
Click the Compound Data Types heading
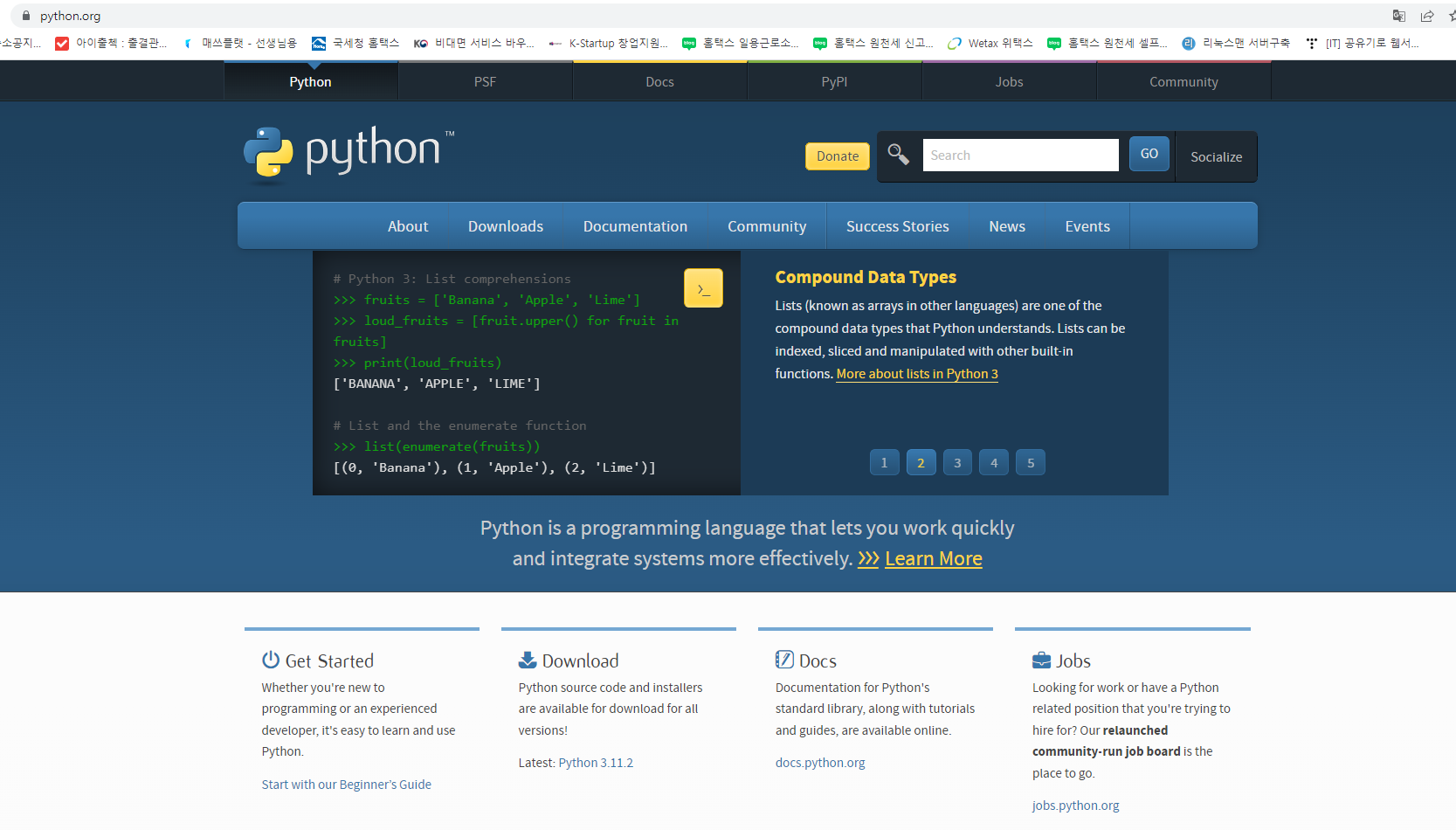tap(866, 277)
